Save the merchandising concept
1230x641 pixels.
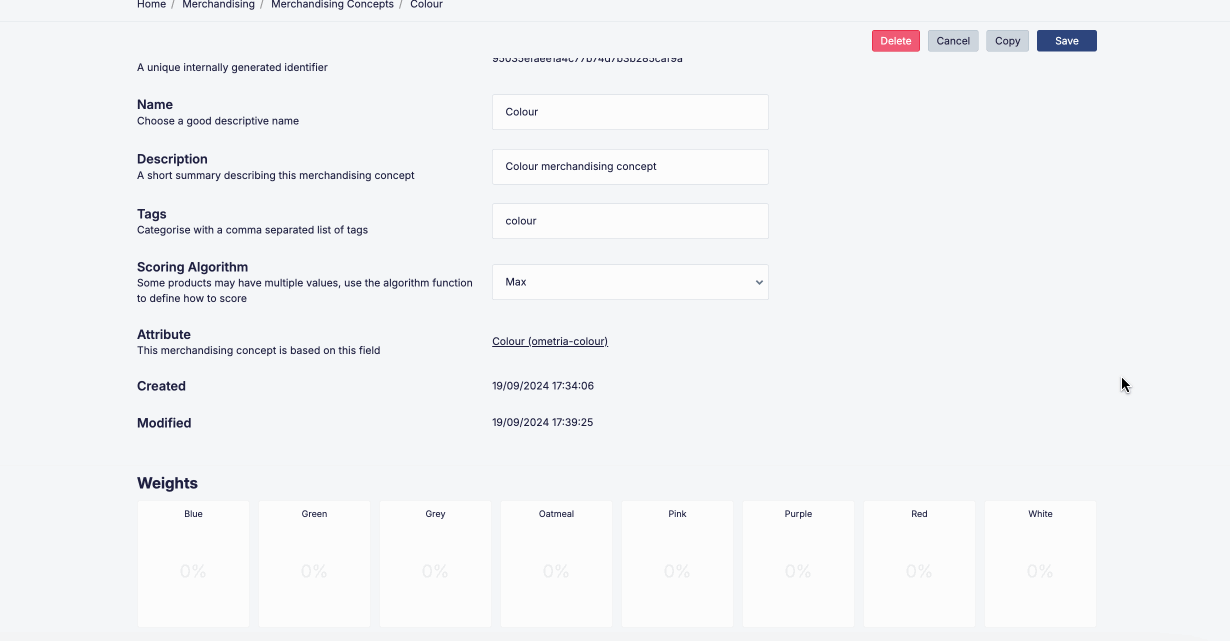pos(1066,40)
